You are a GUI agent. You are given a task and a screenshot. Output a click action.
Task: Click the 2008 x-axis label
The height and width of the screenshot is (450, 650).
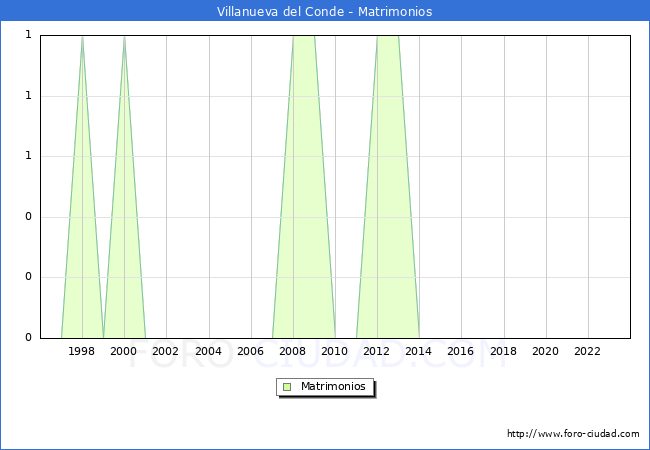(293, 351)
